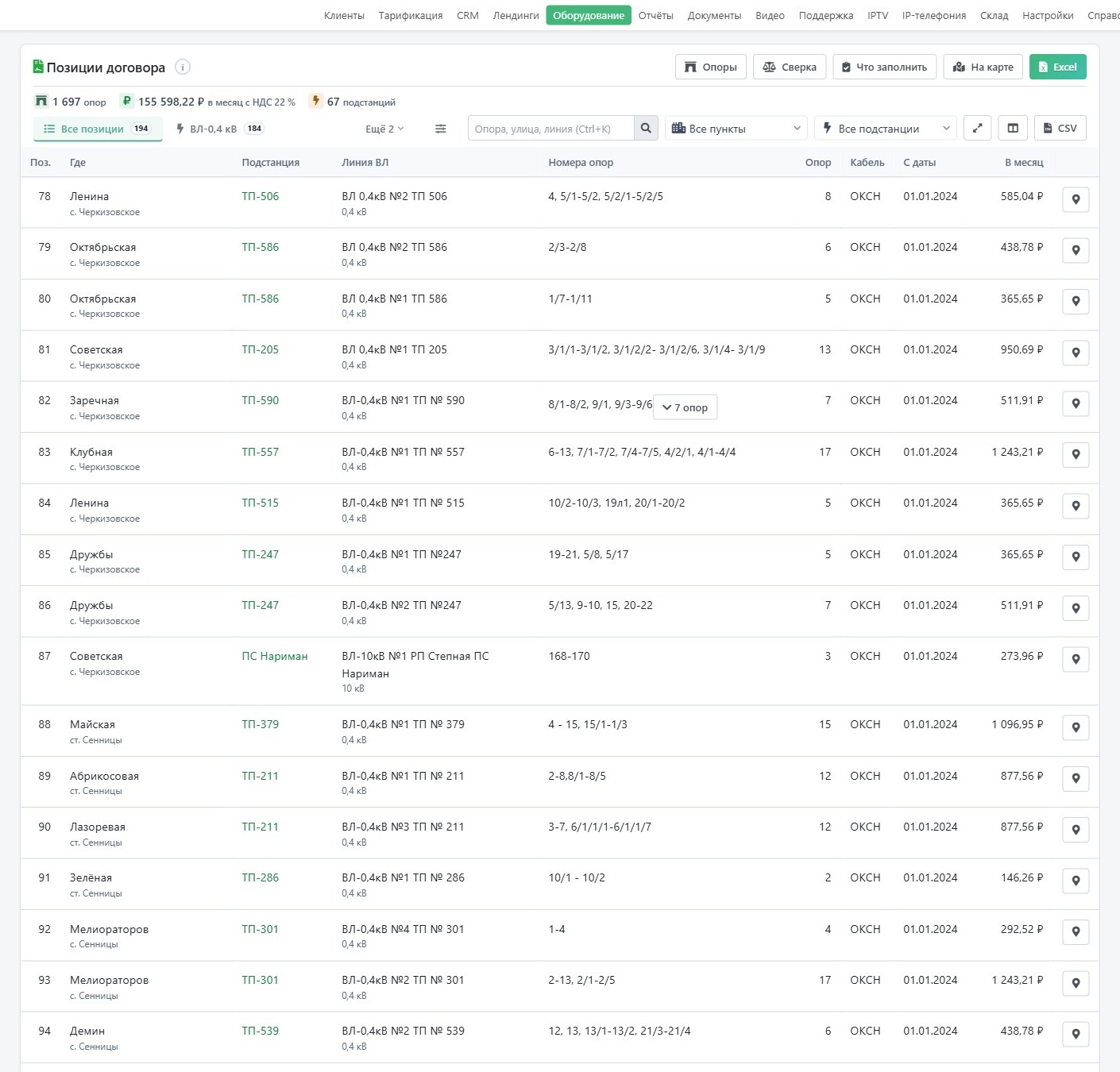Click the info icon beside Позиции договора
1120x1072 pixels.
(x=183, y=67)
